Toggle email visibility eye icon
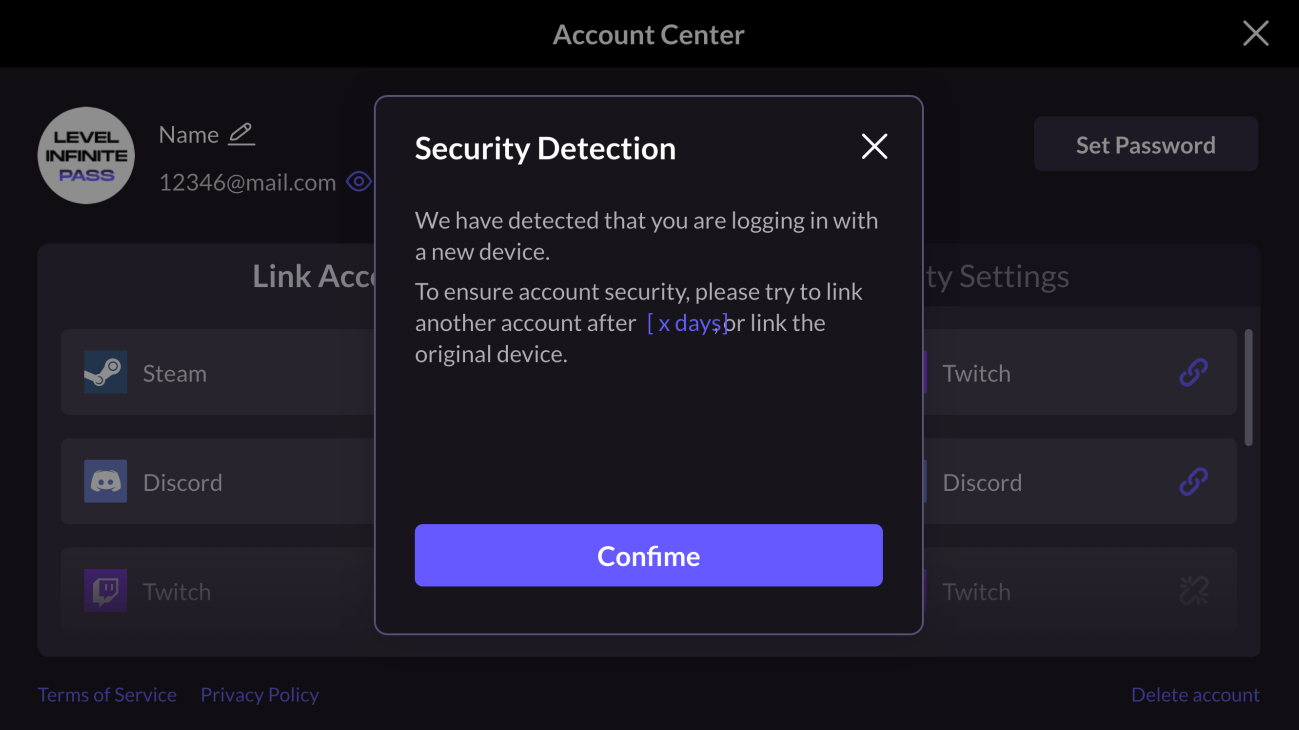This screenshot has width=1299, height=730. click(358, 182)
